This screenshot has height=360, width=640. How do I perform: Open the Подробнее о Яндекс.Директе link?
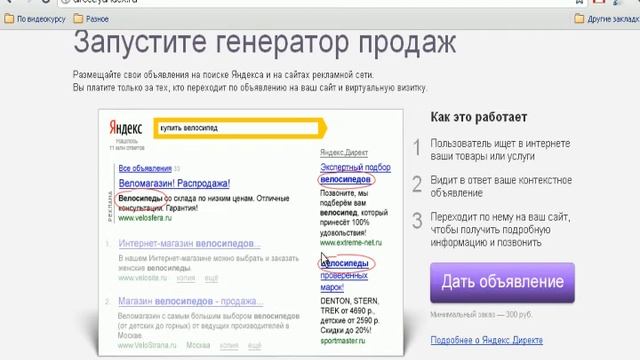487,340
